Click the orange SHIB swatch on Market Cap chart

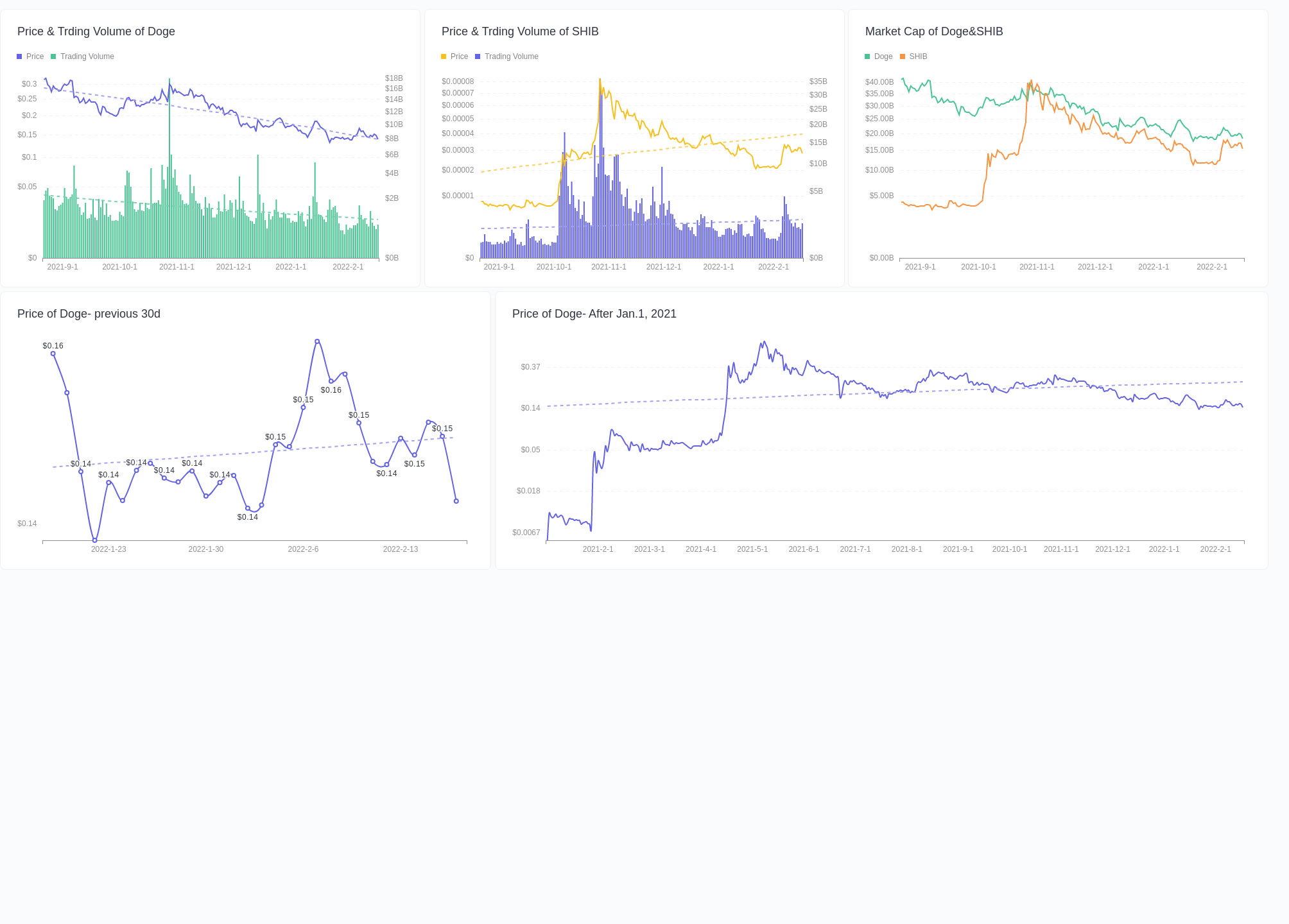click(903, 56)
